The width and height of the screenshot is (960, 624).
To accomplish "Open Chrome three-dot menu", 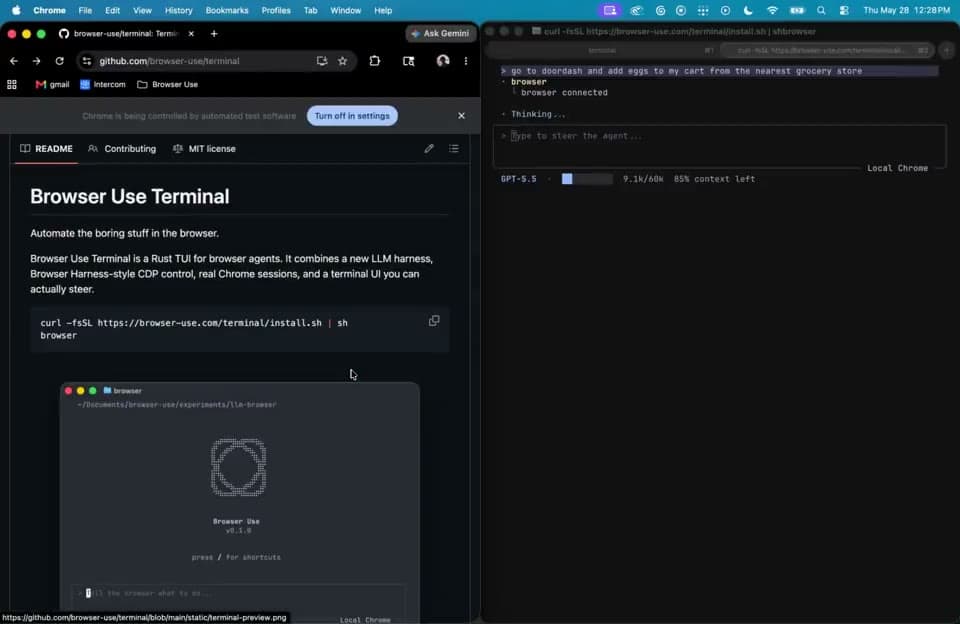I will coord(466,61).
